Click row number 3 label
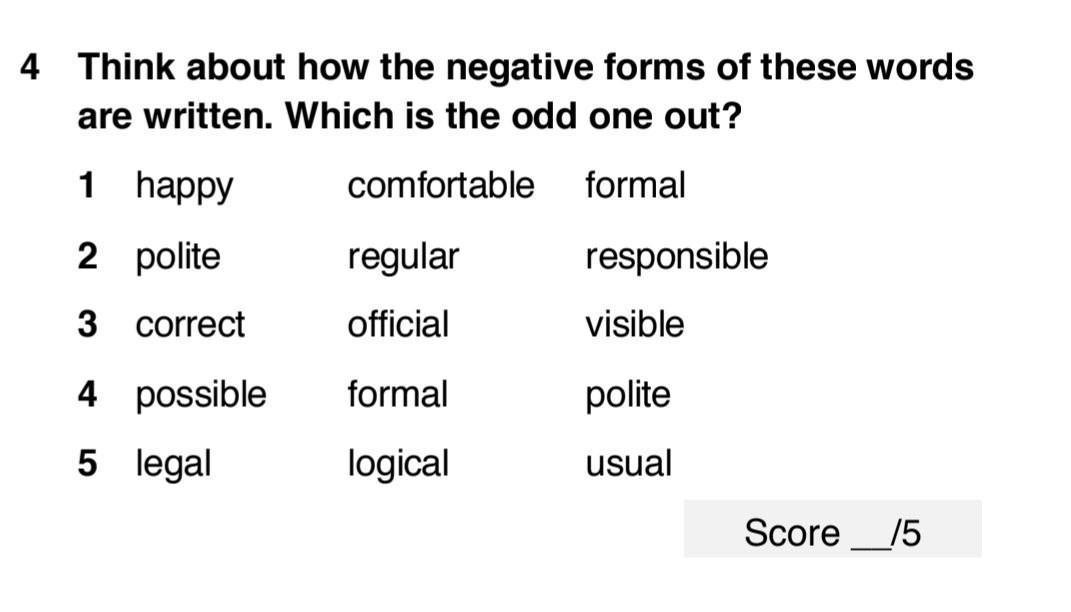1071x612 pixels. point(87,324)
